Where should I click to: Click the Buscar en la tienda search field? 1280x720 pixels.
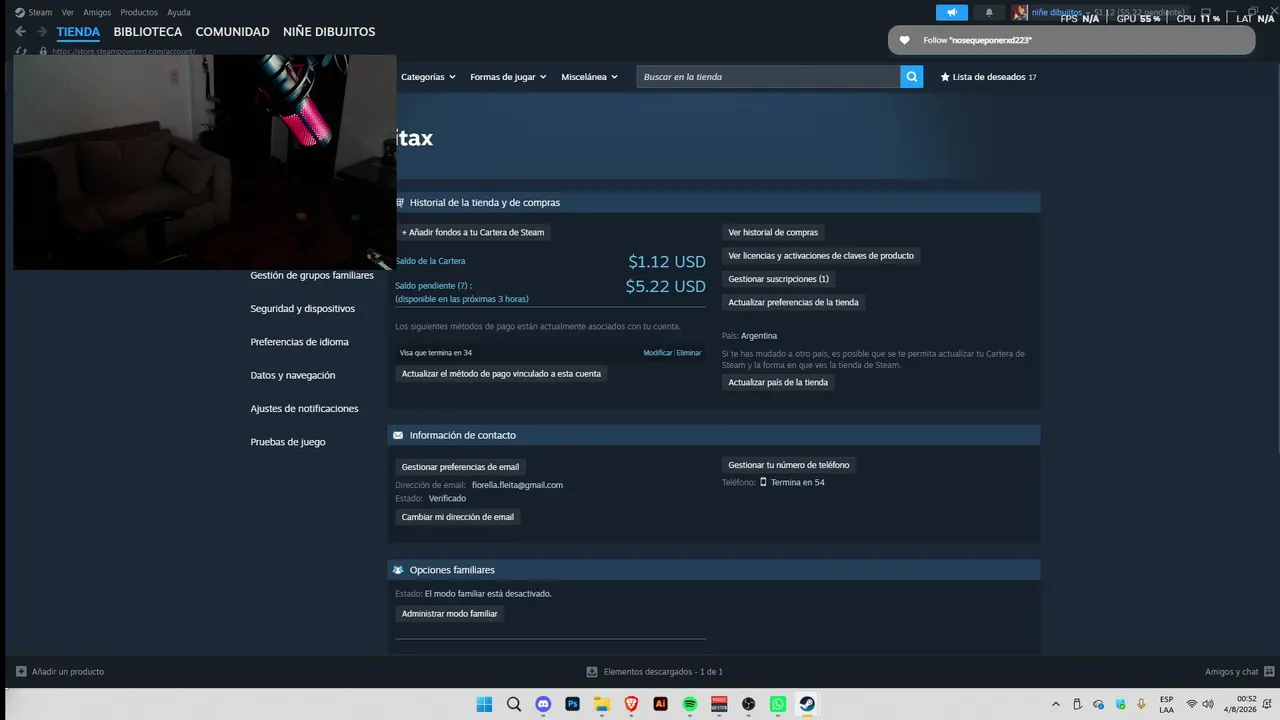coord(768,77)
